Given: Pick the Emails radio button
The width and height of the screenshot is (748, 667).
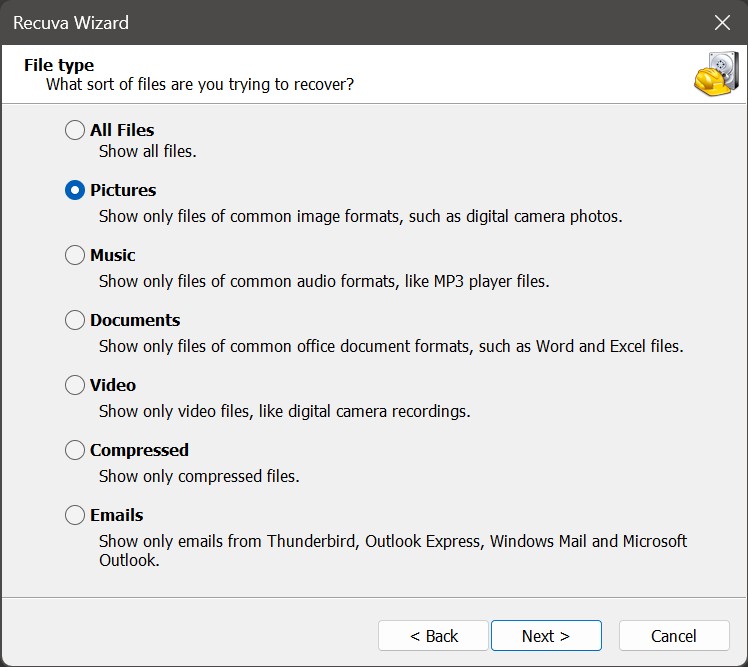Looking at the screenshot, I should click(x=75, y=515).
